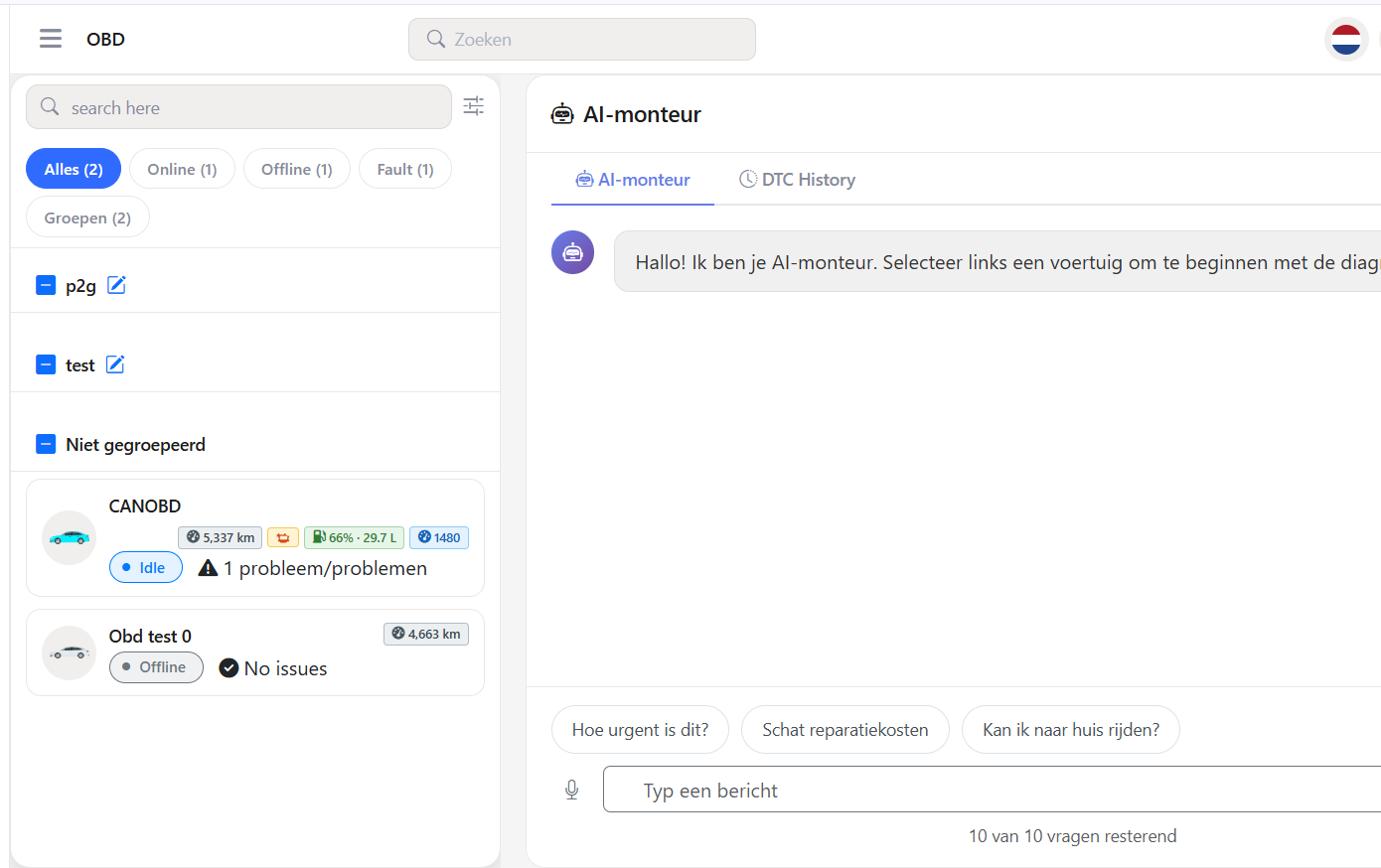Screen dimensions: 1381x868
Task: Edit the test group name
Action: pyautogui.click(x=115, y=364)
